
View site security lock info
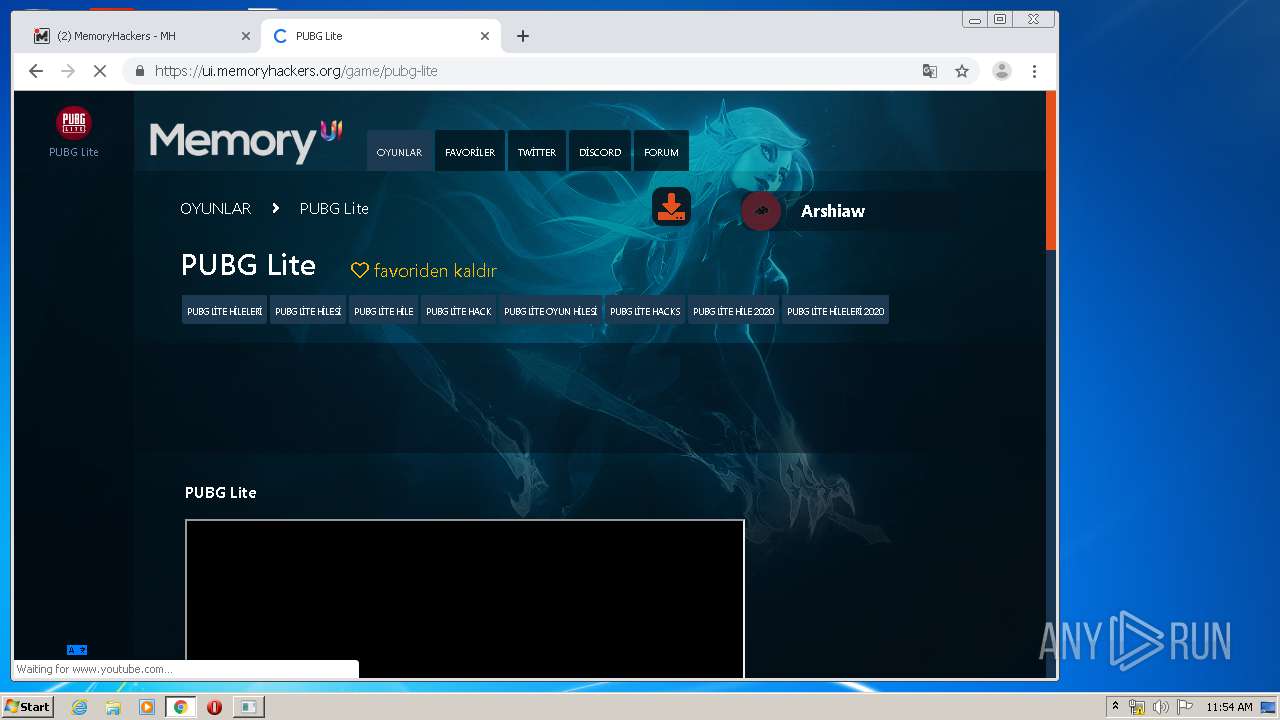139,71
